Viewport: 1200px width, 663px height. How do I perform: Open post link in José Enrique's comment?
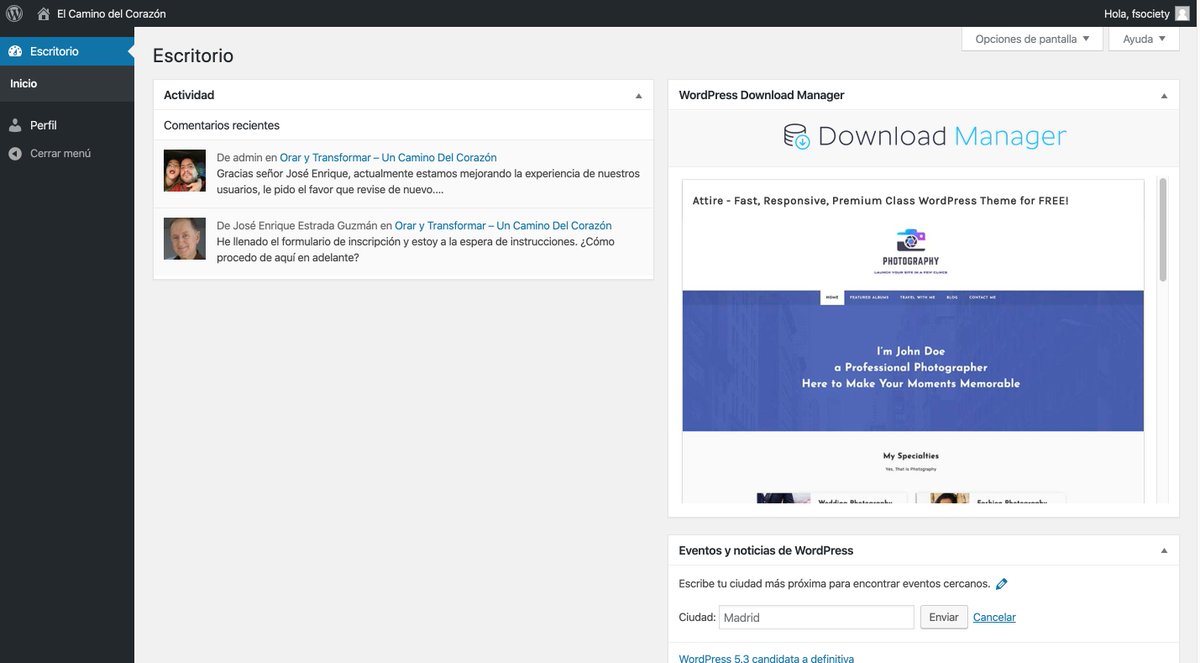point(503,226)
